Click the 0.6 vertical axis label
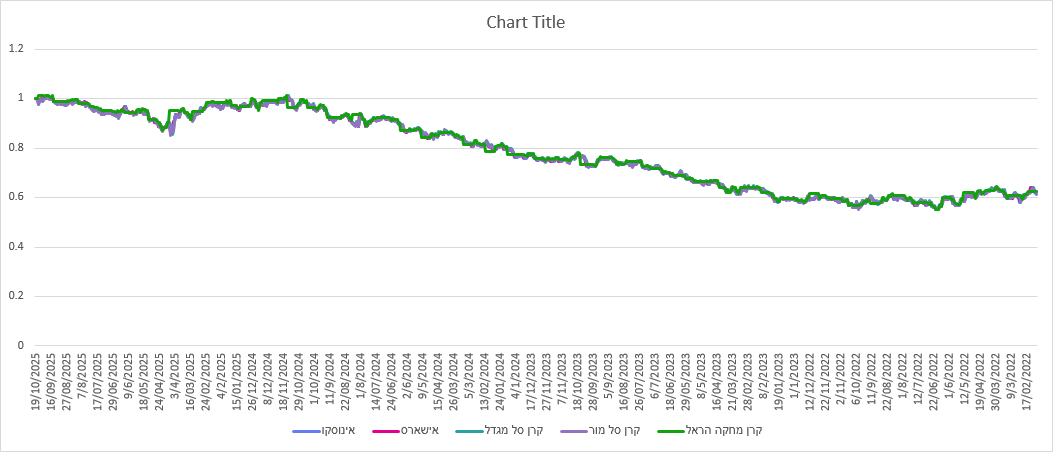This screenshot has width=1053, height=452. (x=15, y=197)
